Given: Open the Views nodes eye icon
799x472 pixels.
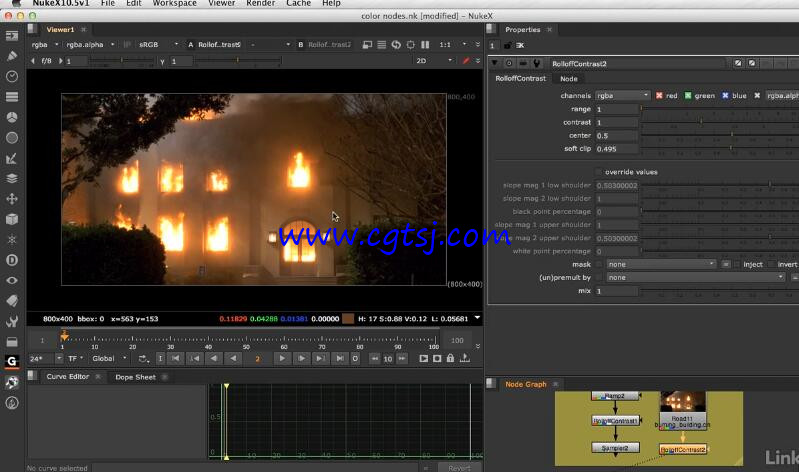Looking at the screenshot, I should click(12, 280).
